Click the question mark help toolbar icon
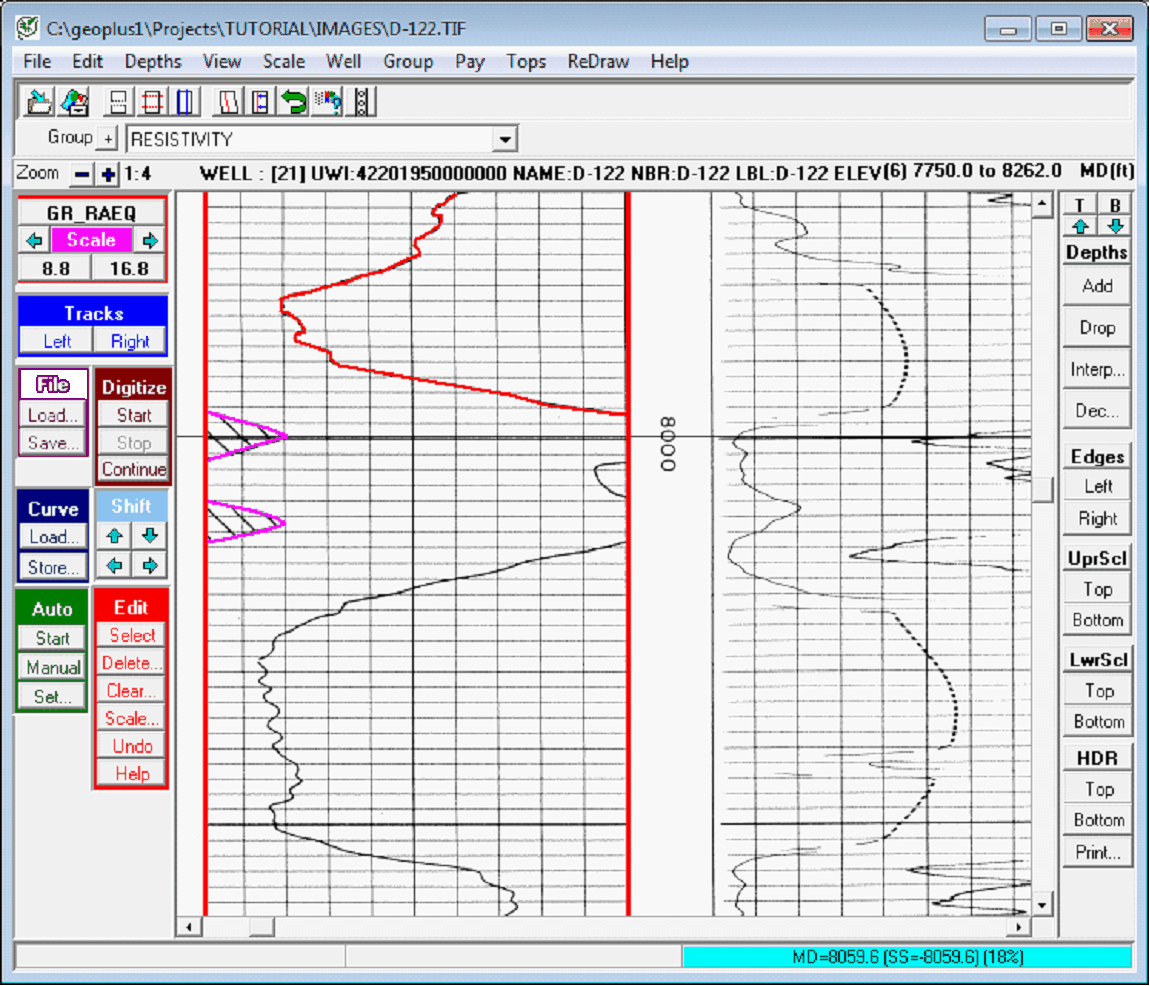The width and height of the screenshot is (1150, 986). point(328,101)
